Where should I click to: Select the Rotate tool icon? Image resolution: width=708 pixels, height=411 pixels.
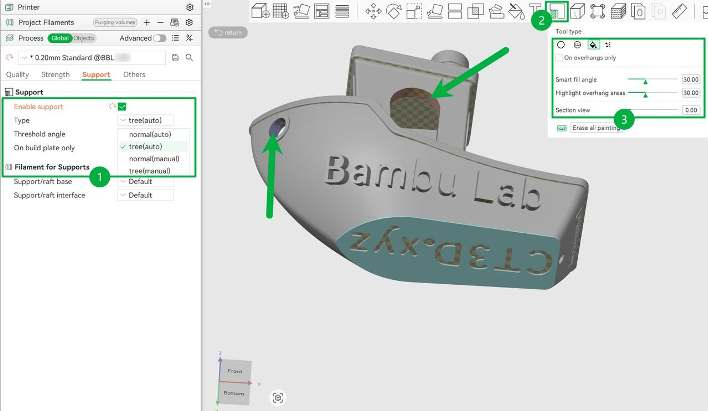coord(393,11)
